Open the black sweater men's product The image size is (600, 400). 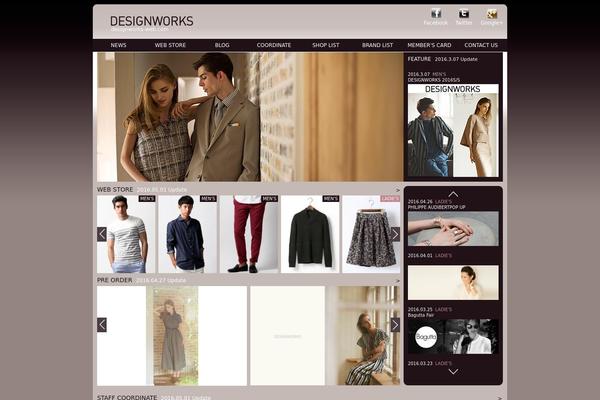(x=310, y=234)
